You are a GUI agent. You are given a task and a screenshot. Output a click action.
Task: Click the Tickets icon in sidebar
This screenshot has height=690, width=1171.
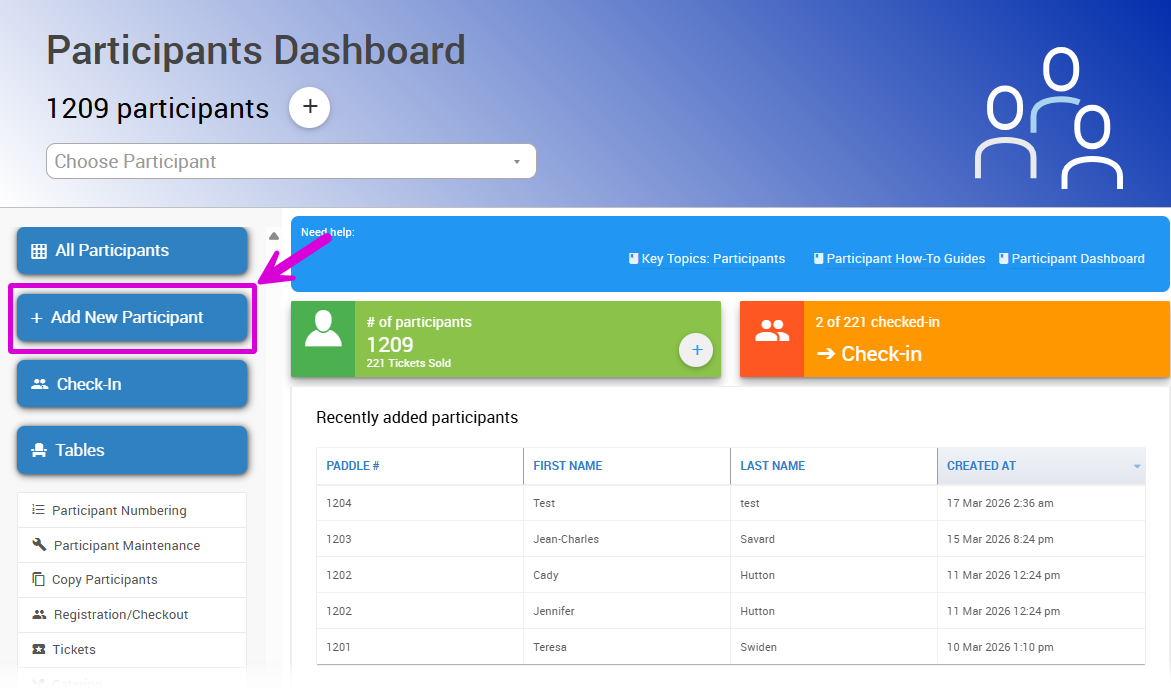tap(39, 650)
